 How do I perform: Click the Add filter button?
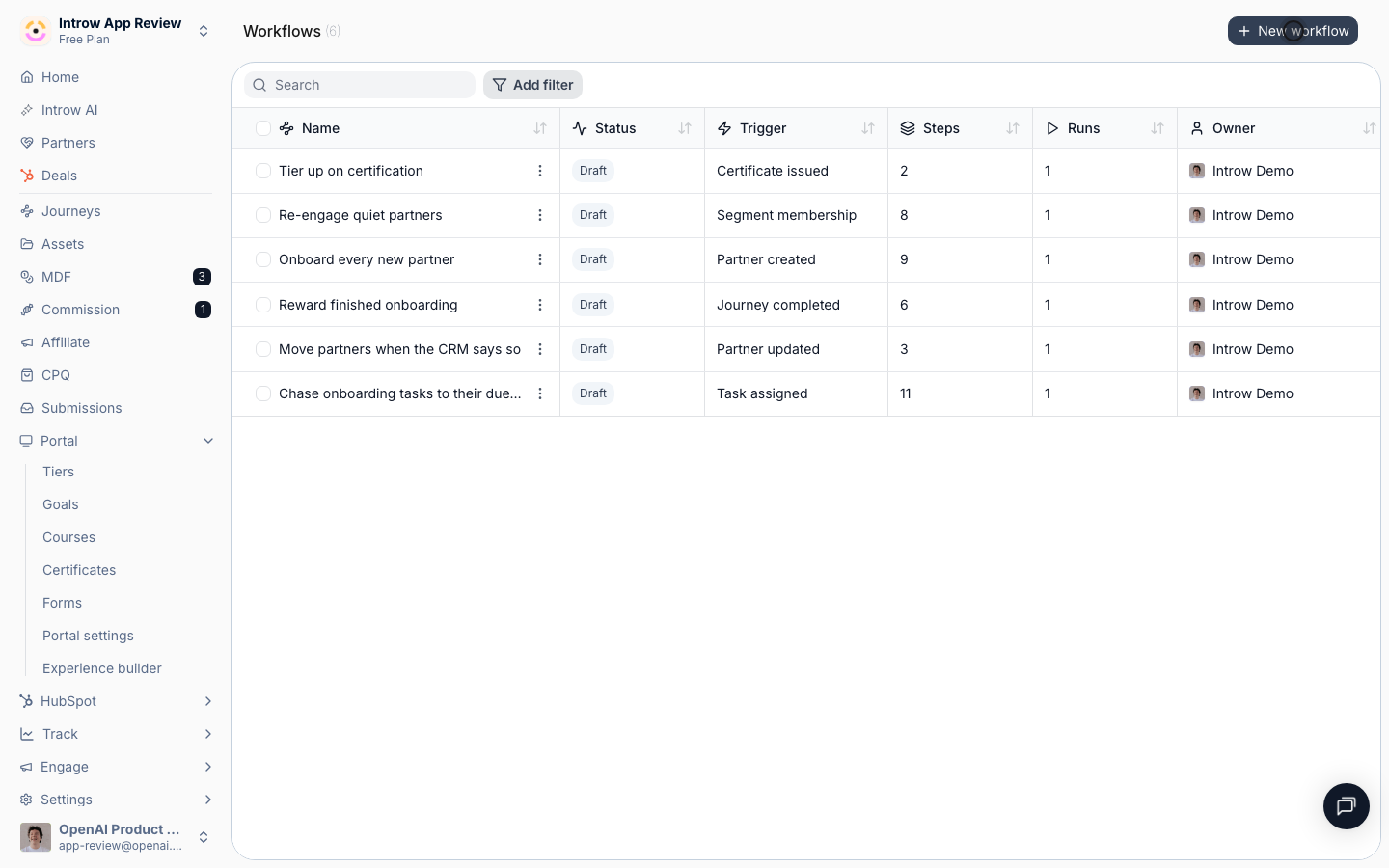click(x=532, y=85)
